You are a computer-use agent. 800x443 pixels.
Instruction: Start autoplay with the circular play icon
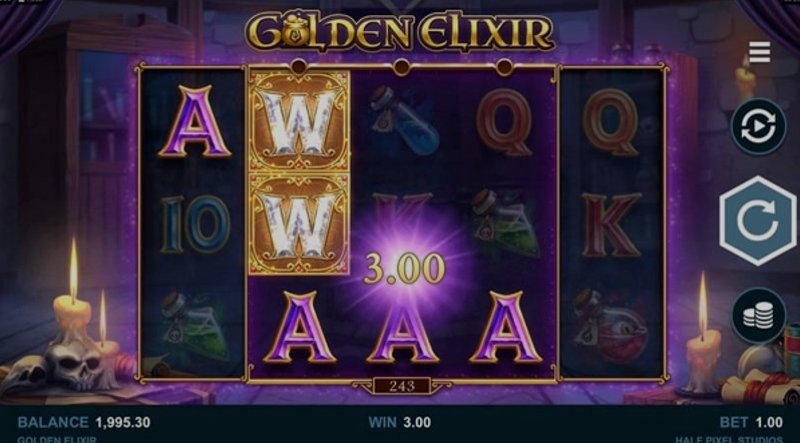point(758,126)
